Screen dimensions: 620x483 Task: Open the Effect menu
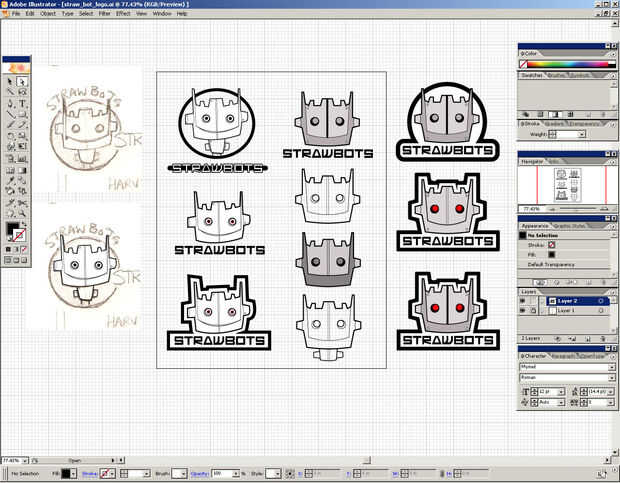click(x=123, y=13)
